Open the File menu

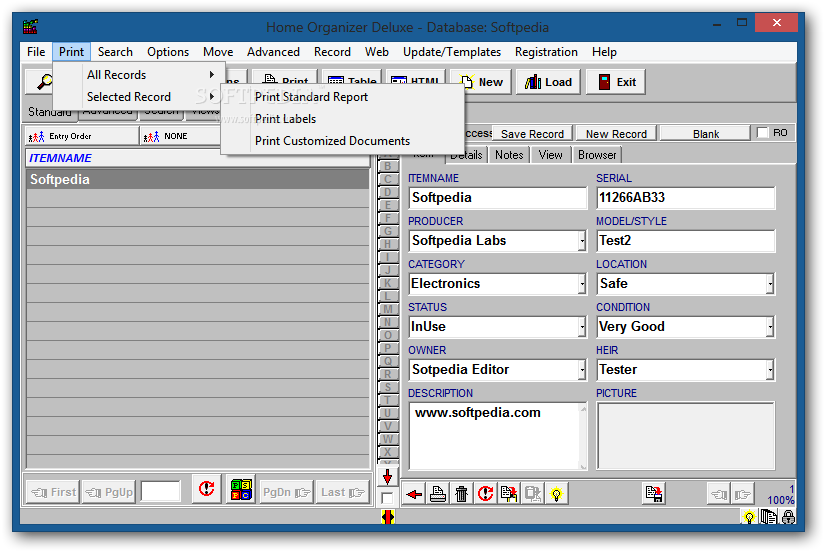coord(36,52)
